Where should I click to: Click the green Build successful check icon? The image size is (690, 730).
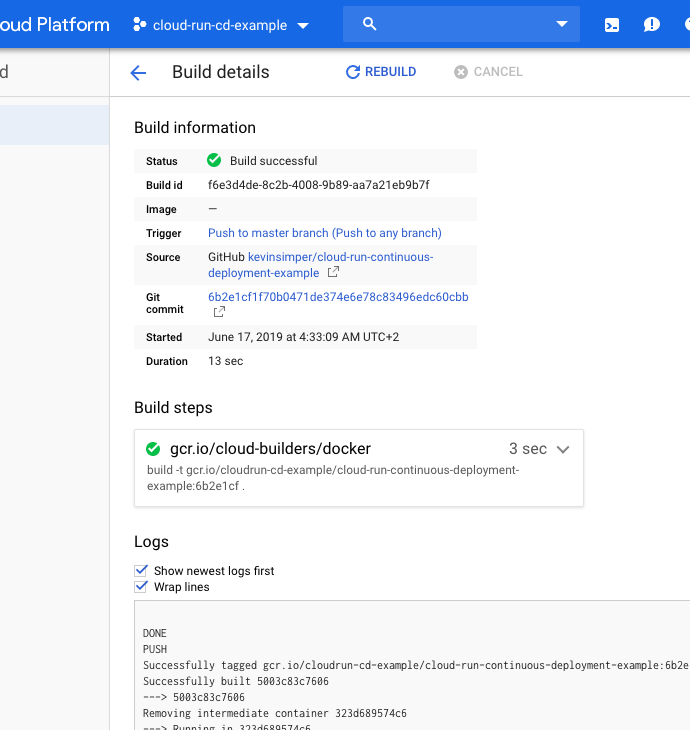coord(214,160)
